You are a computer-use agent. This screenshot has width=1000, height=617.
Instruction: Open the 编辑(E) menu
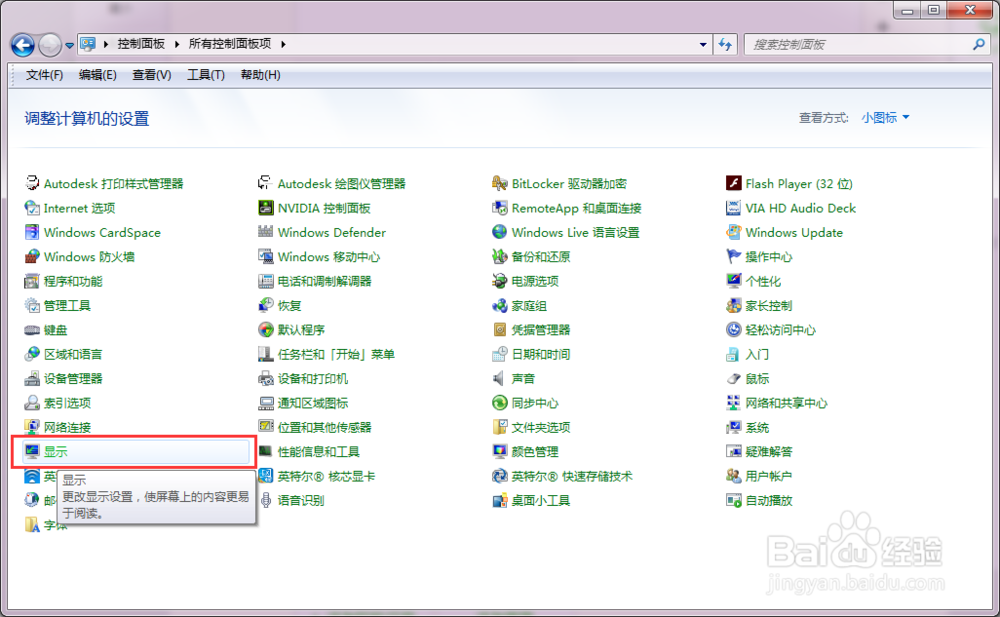coord(98,75)
